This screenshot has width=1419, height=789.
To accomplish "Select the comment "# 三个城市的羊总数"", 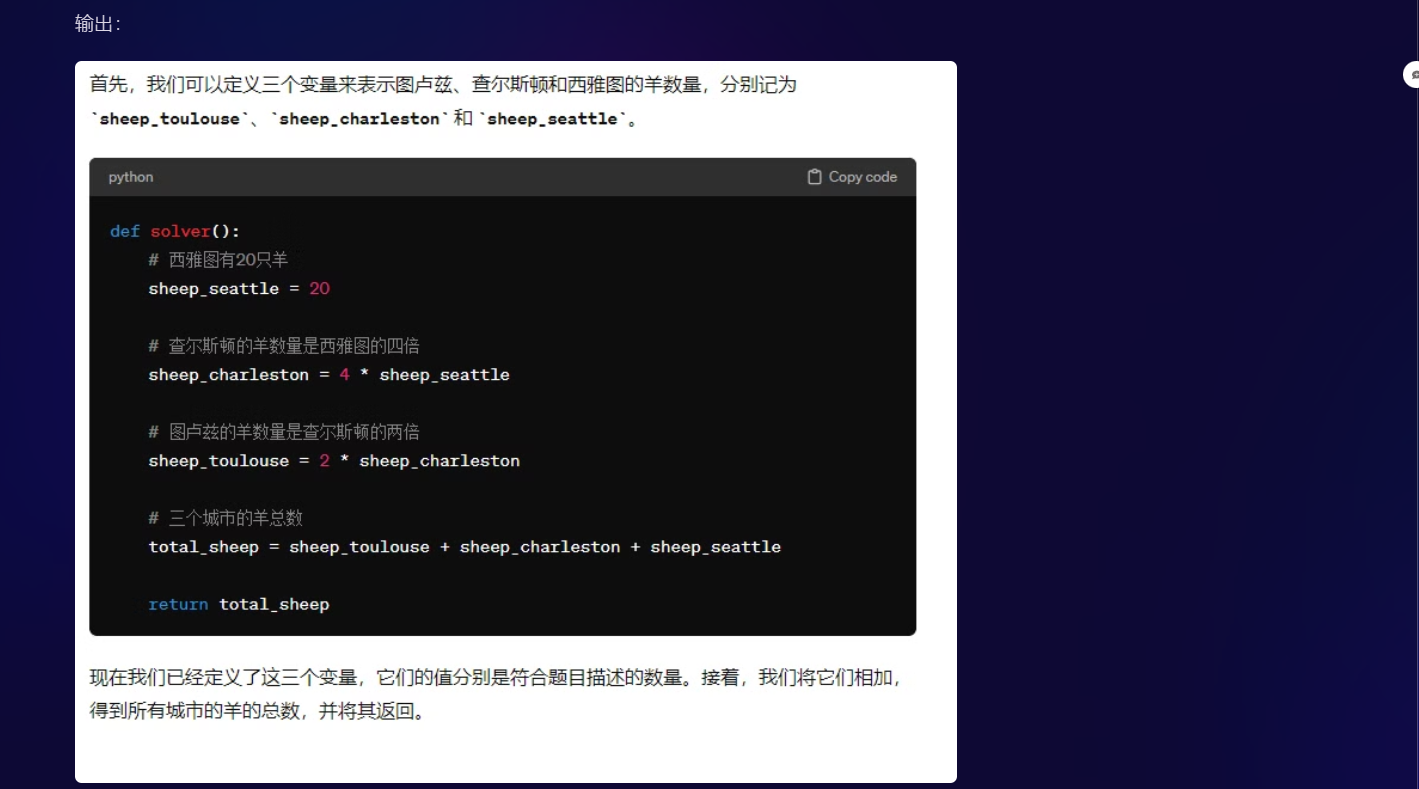I will (225, 518).
